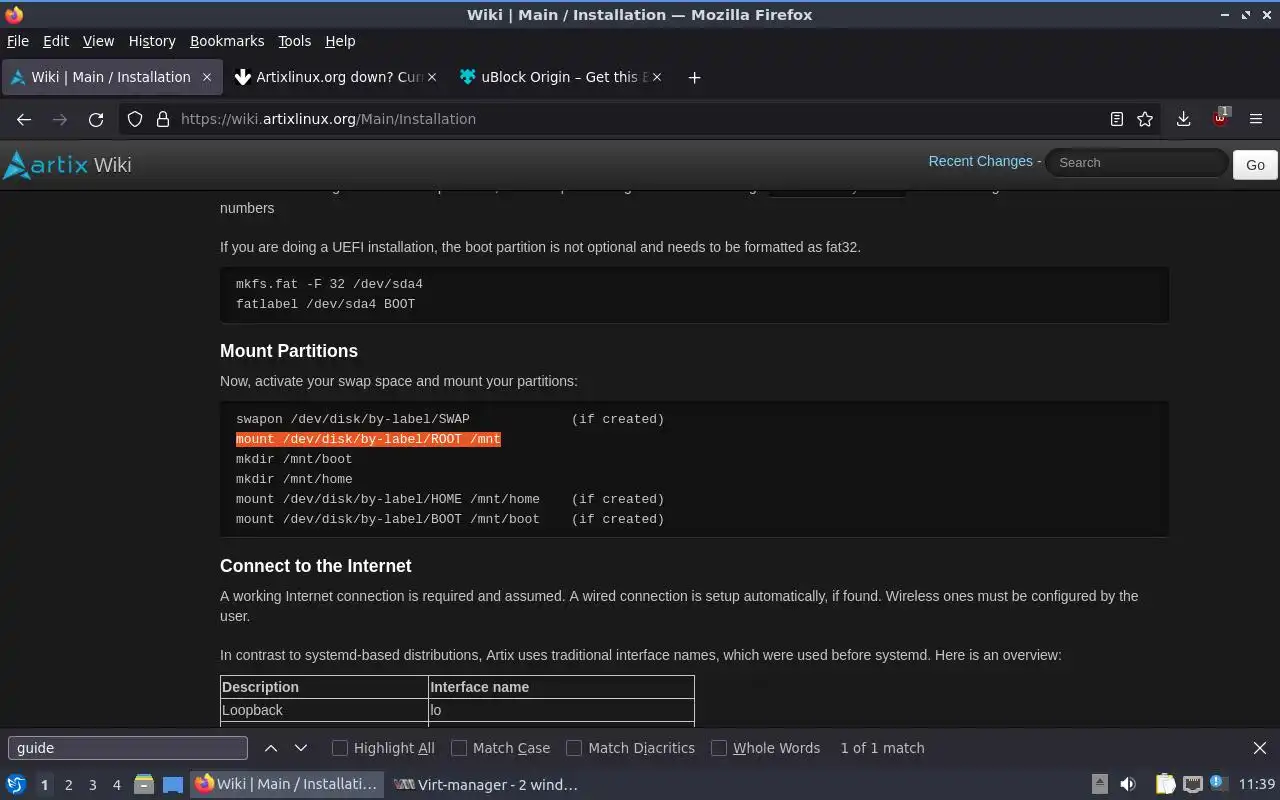Enable Whole Words checkbox
The width and height of the screenshot is (1280, 800).
click(x=719, y=748)
